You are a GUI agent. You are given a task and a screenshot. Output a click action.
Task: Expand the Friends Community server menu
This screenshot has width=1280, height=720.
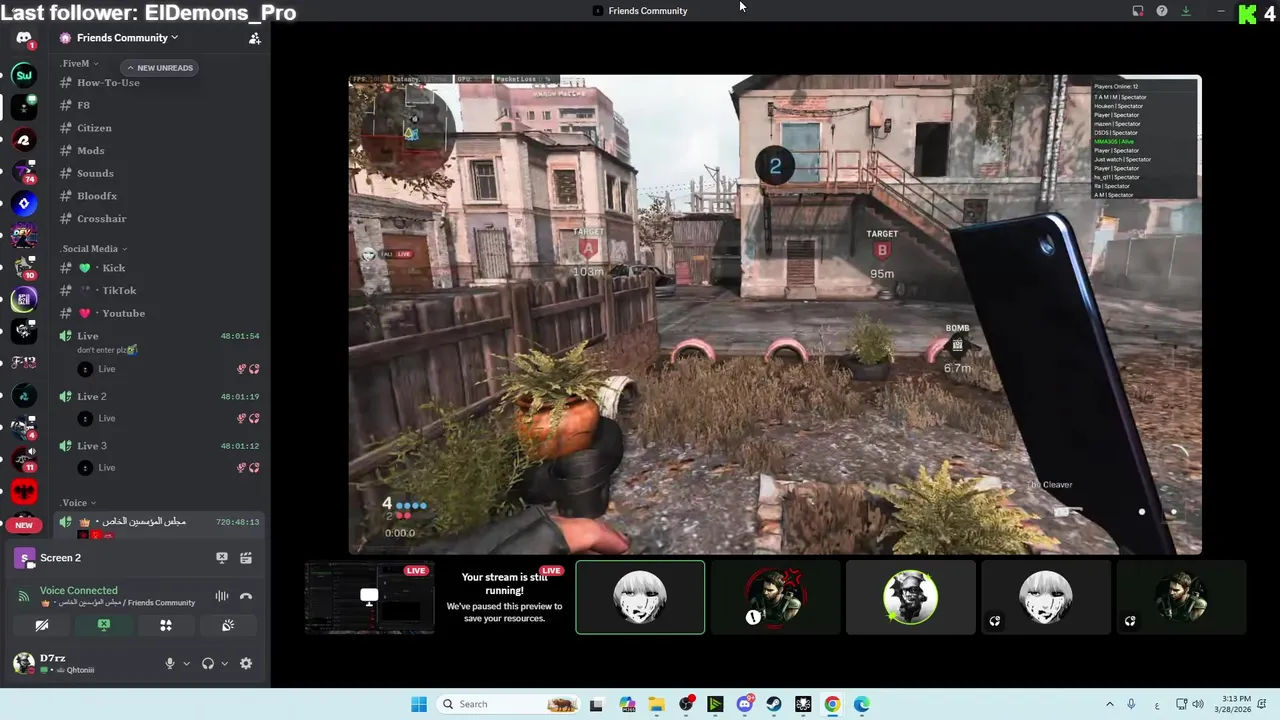(119, 38)
